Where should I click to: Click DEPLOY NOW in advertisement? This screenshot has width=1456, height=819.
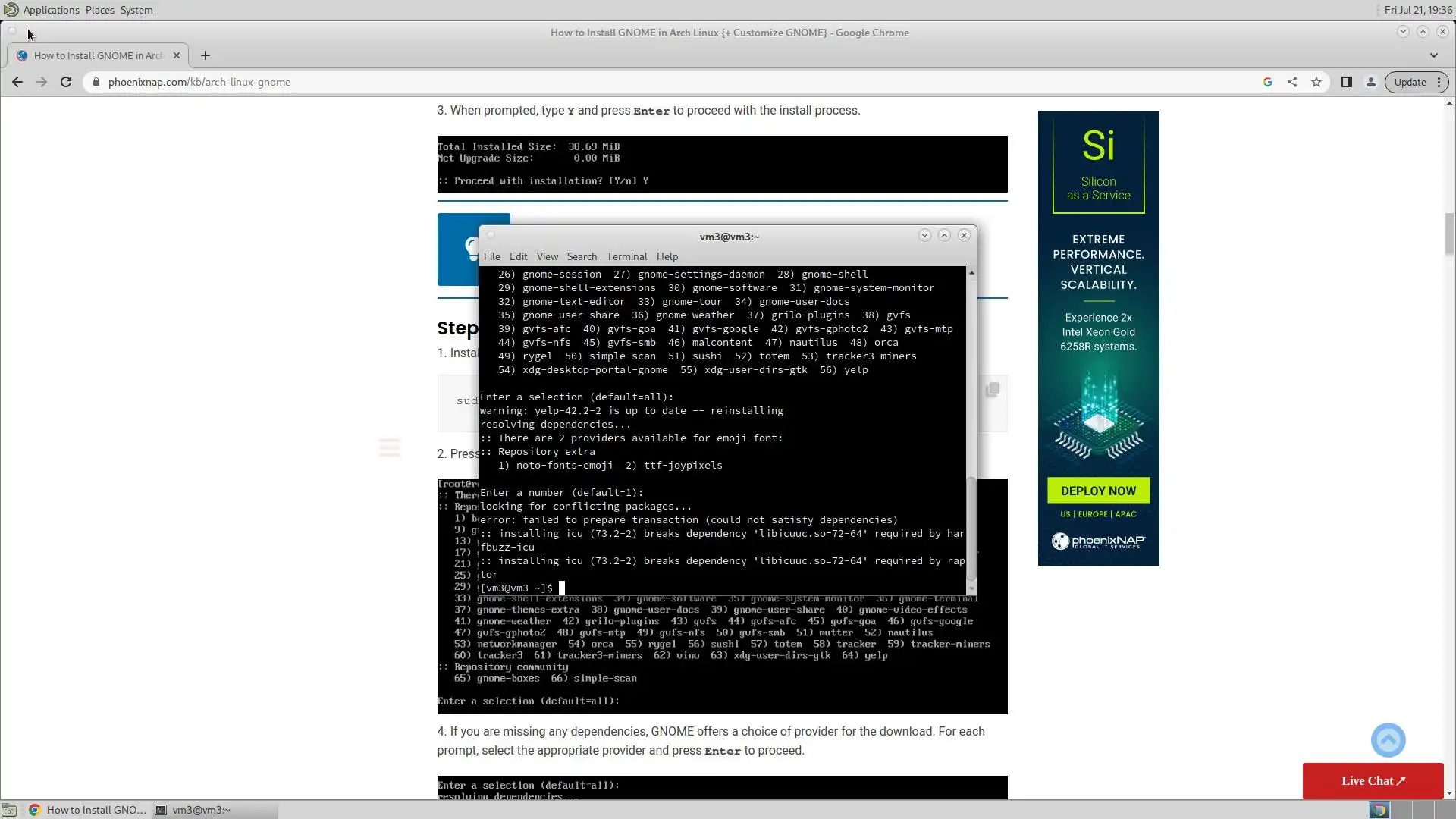[x=1098, y=491]
